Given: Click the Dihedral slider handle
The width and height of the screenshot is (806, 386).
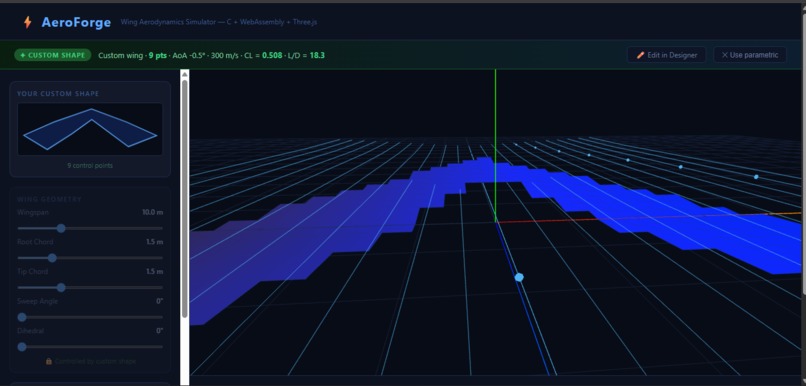Looking at the screenshot, I should 22,347.
